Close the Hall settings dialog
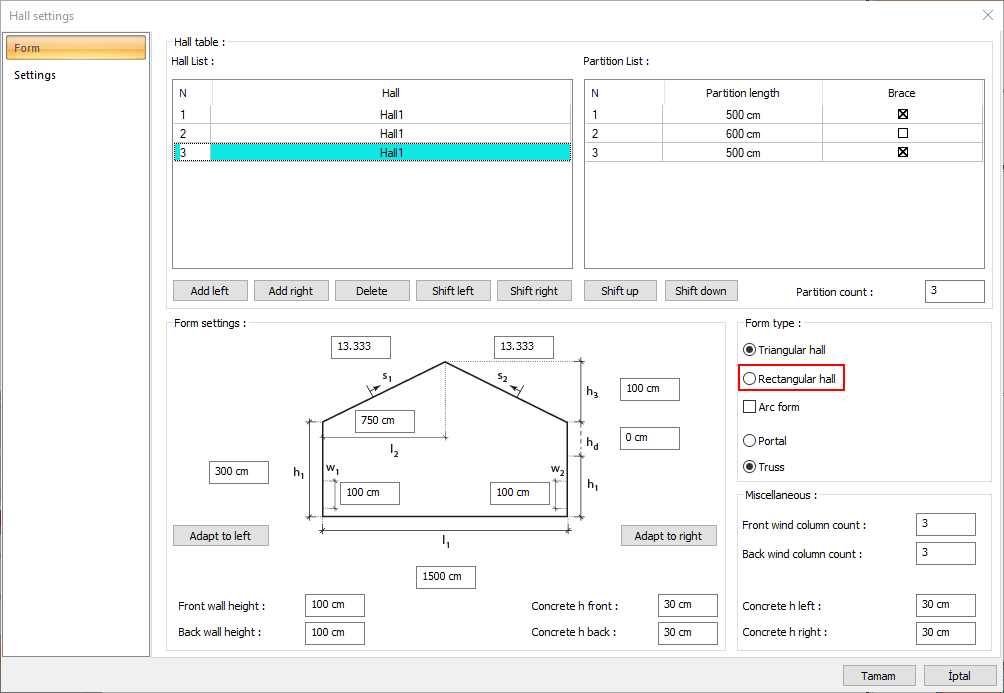1004x693 pixels. [x=988, y=15]
